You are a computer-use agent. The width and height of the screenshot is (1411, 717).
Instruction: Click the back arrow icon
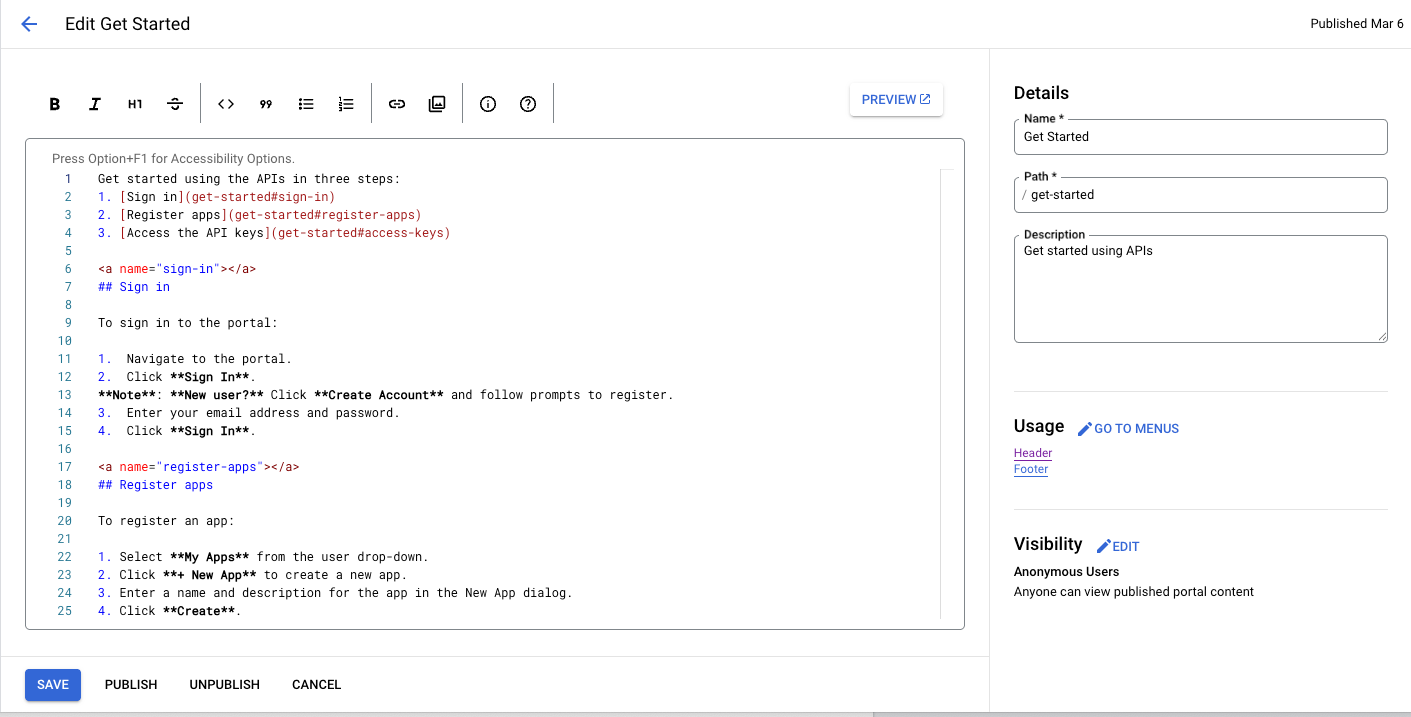[x=29, y=24]
